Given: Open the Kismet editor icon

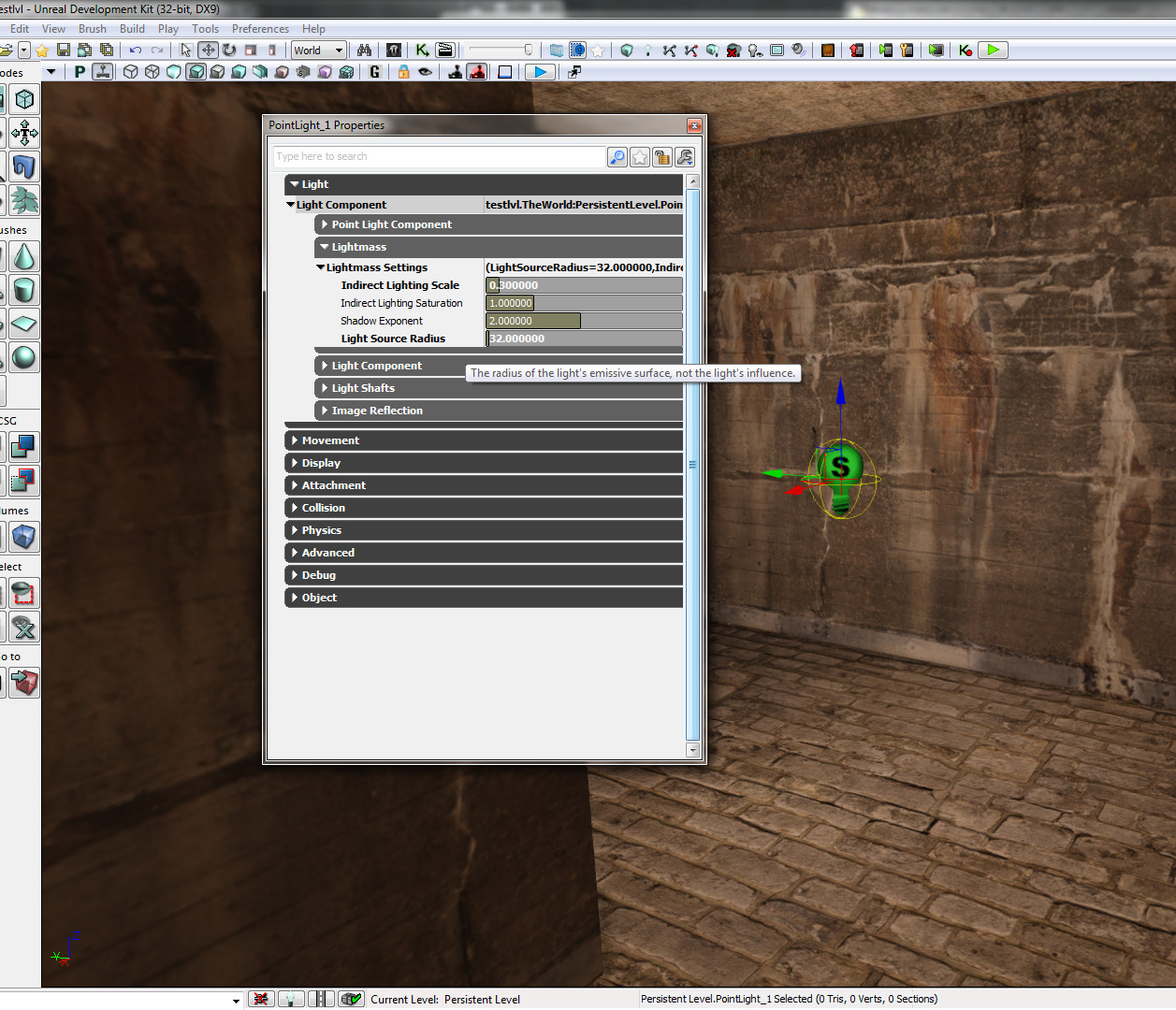Looking at the screenshot, I should (x=423, y=50).
